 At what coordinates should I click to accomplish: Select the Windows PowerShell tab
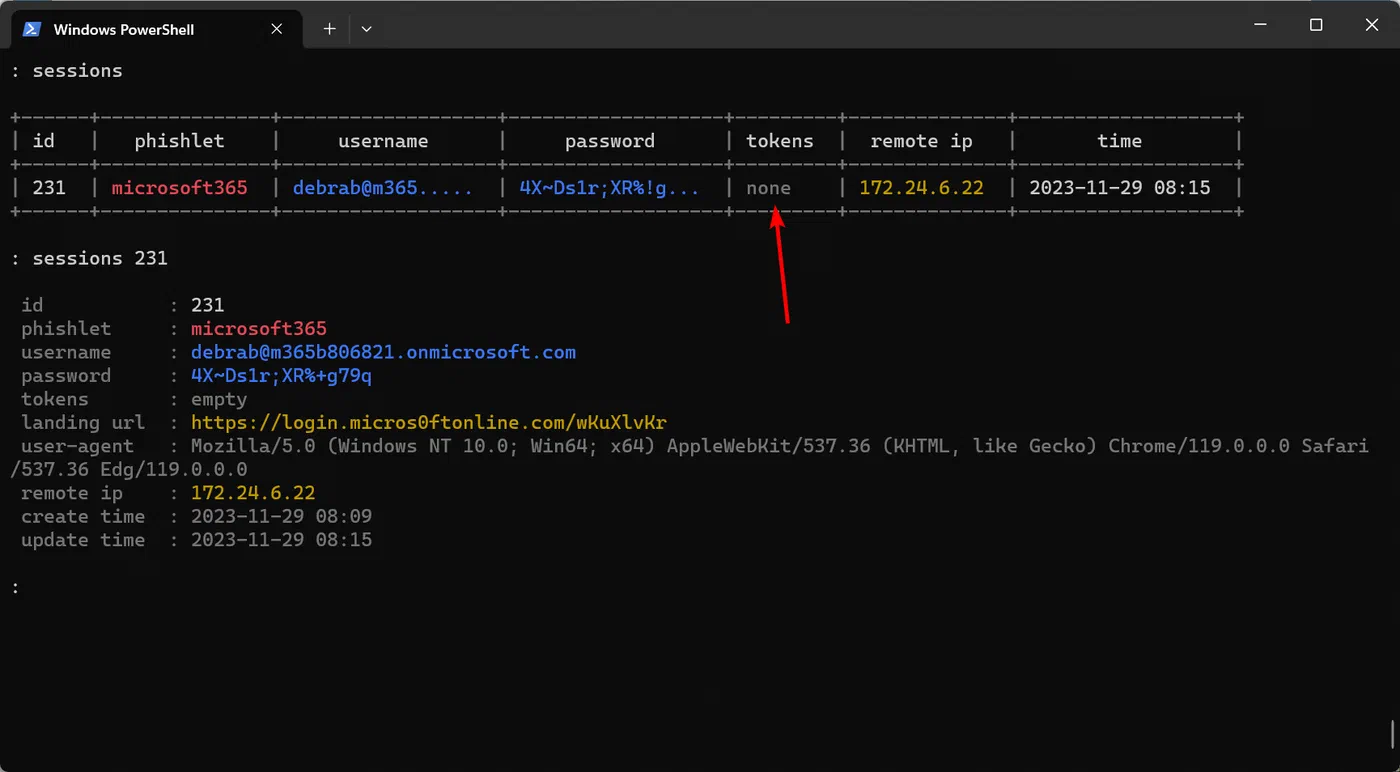(x=155, y=29)
